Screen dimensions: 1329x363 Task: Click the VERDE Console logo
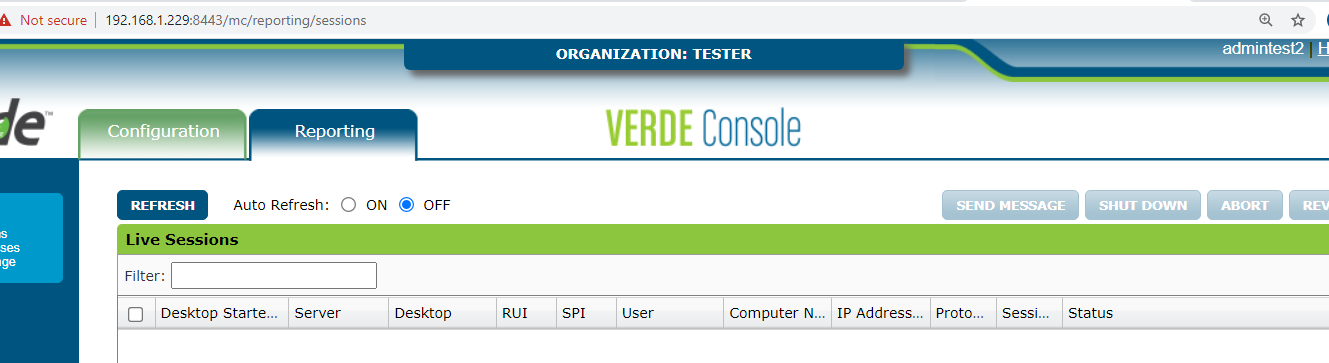703,128
